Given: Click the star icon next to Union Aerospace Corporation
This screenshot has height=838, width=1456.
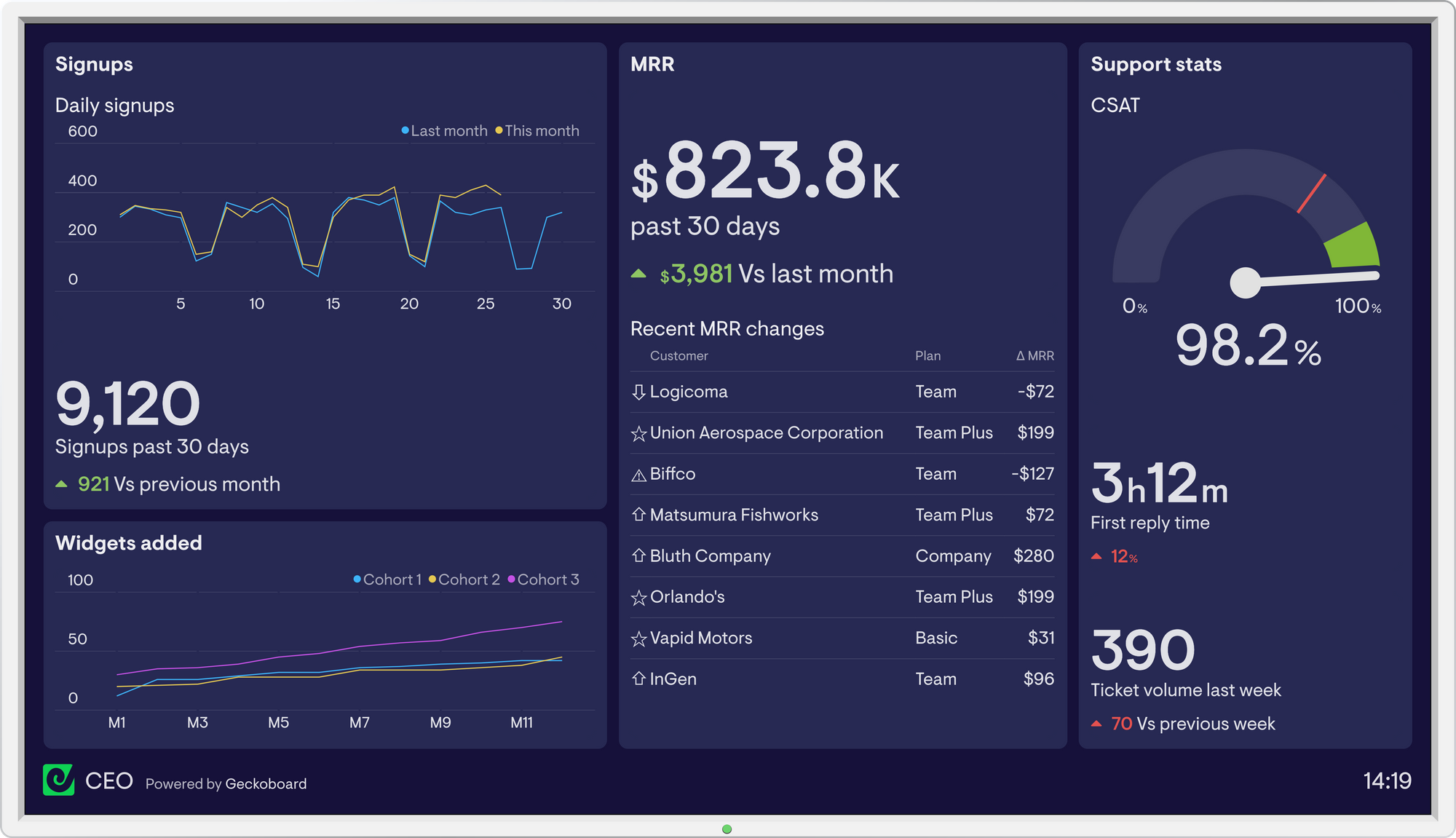Looking at the screenshot, I should pyautogui.click(x=638, y=432).
